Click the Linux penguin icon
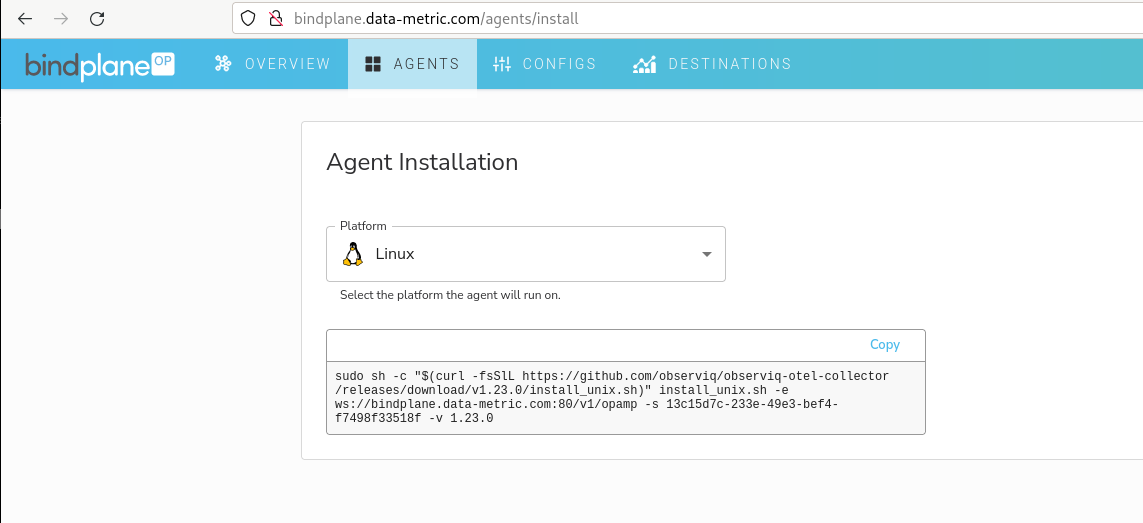The image size is (1143, 523). coord(353,254)
